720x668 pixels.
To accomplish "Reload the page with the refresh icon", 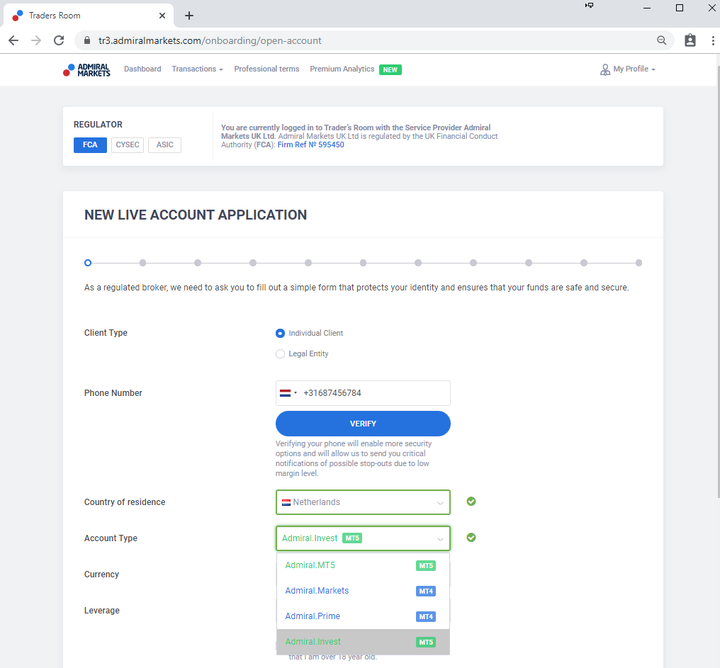I will click(x=59, y=40).
